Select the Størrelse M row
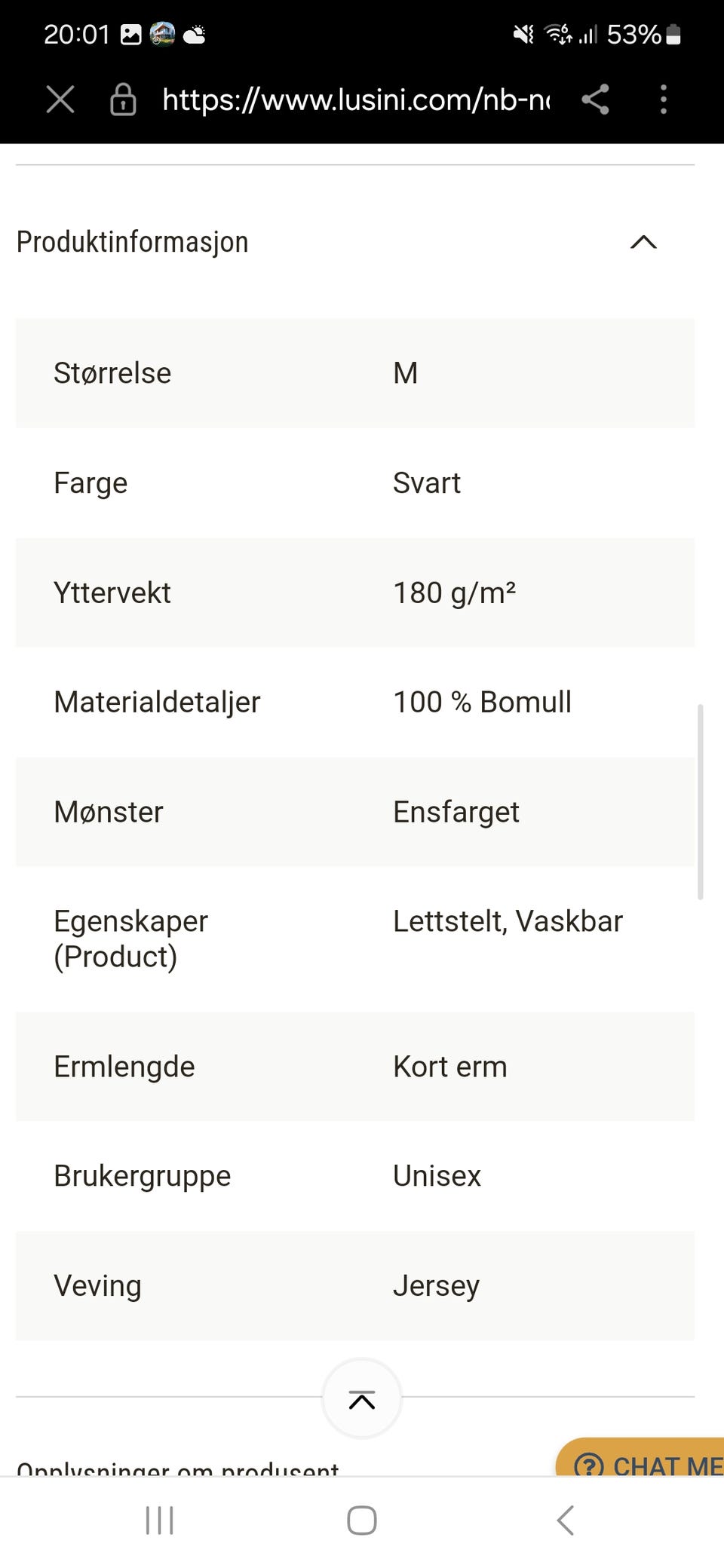724x1568 pixels. (x=354, y=373)
